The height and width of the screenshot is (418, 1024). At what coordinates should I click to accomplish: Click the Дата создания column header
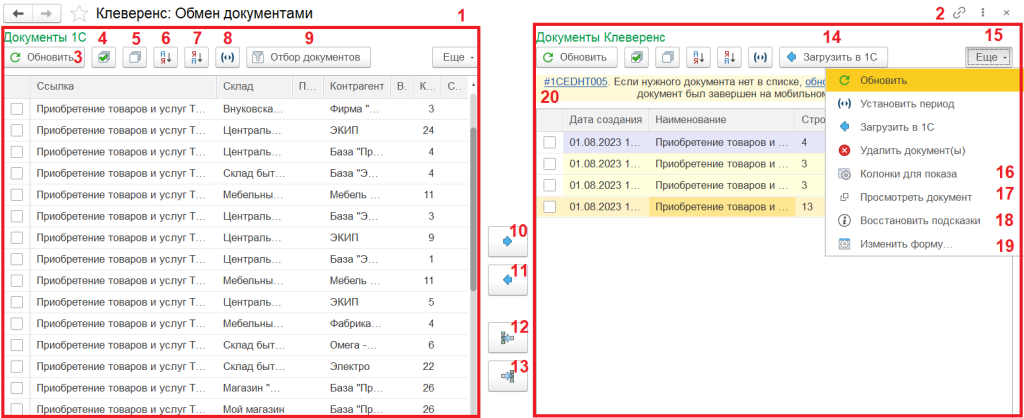coord(606,120)
